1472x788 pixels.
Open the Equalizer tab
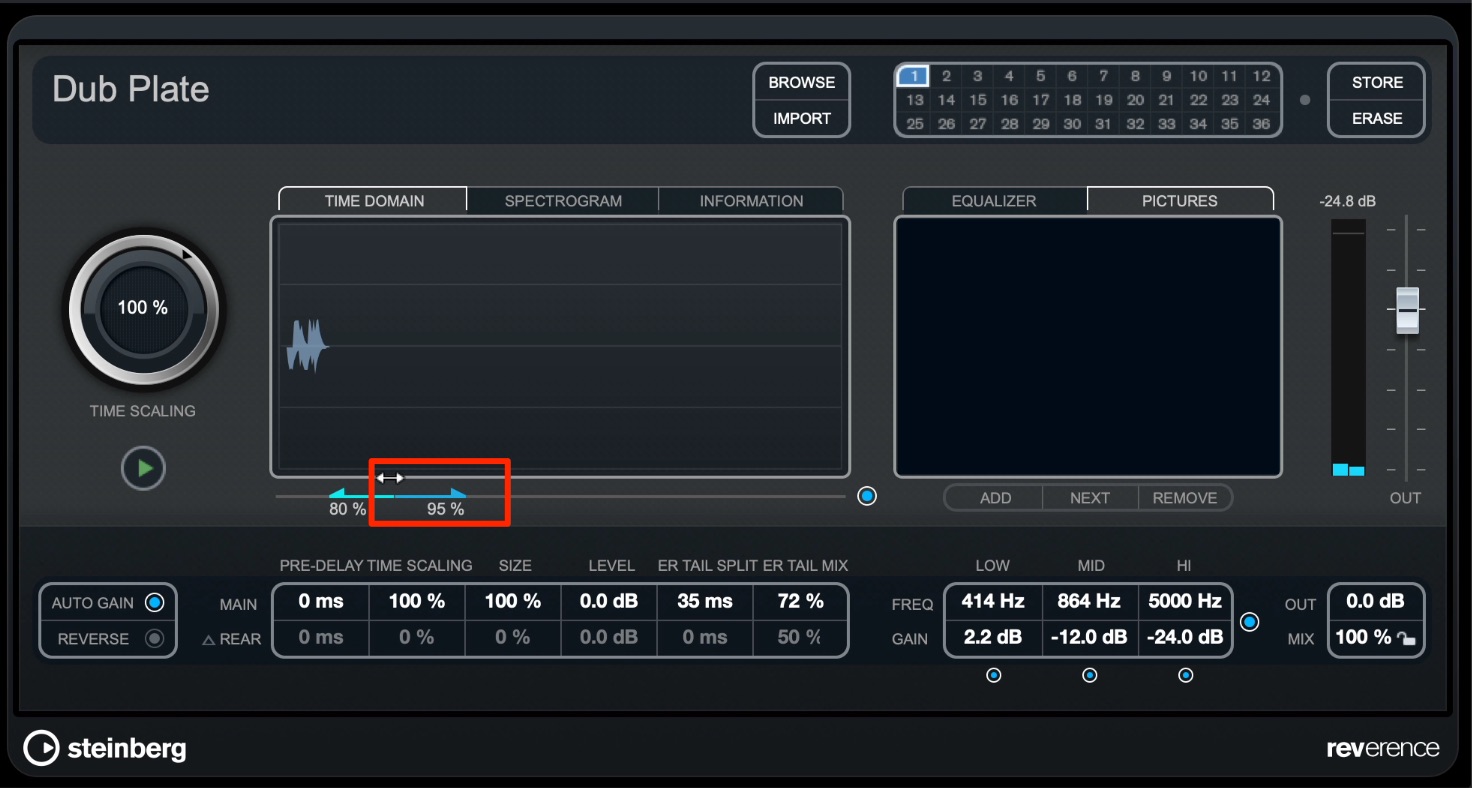(994, 201)
